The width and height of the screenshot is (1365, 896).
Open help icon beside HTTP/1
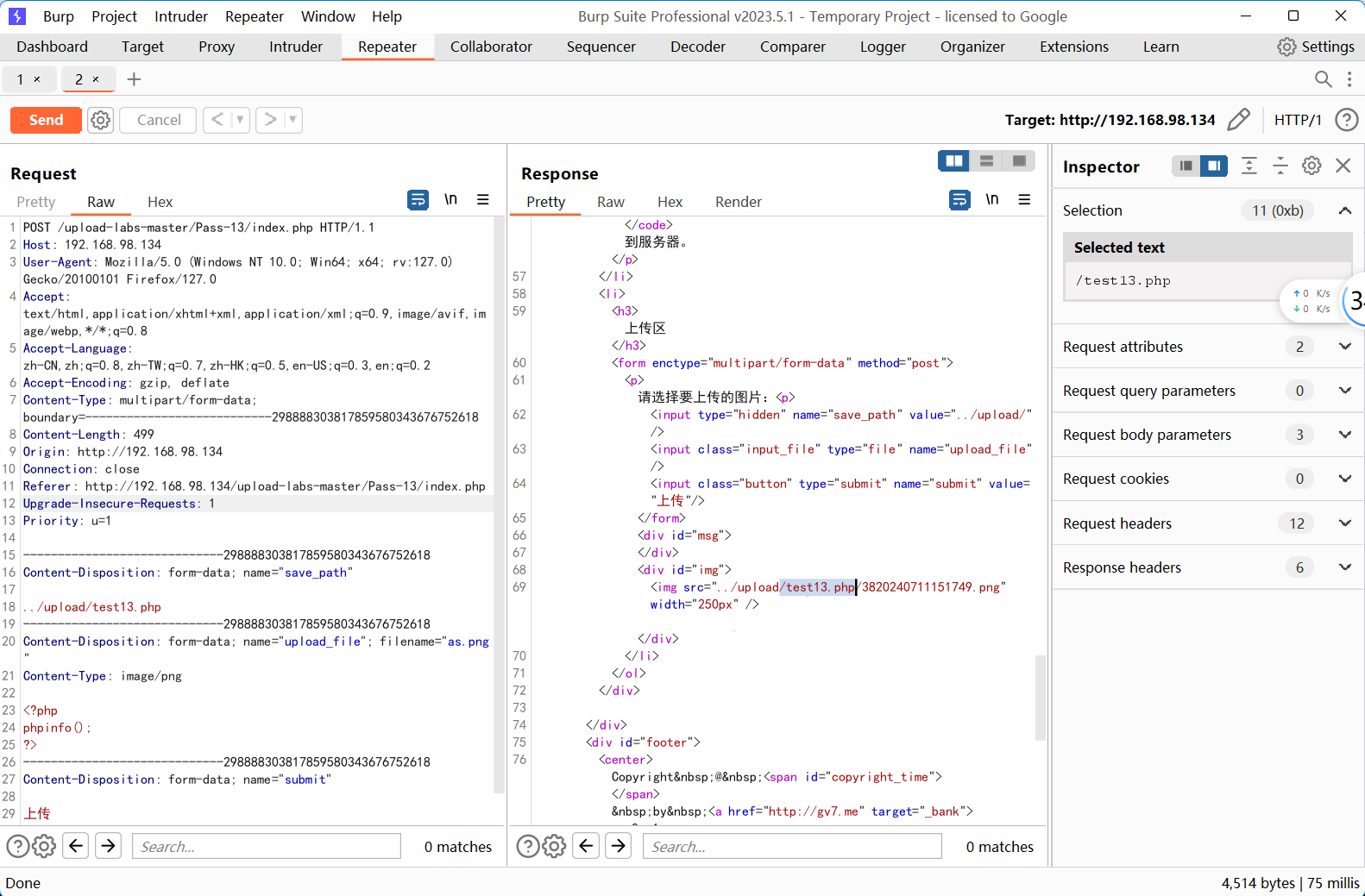(x=1346, y=120)
